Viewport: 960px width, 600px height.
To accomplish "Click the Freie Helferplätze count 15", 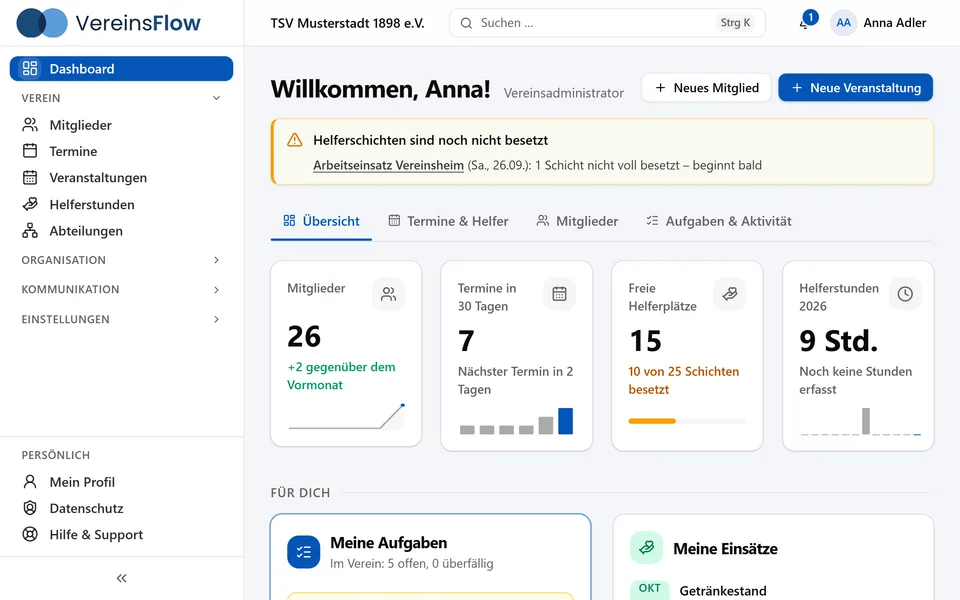I will [645, 340].
